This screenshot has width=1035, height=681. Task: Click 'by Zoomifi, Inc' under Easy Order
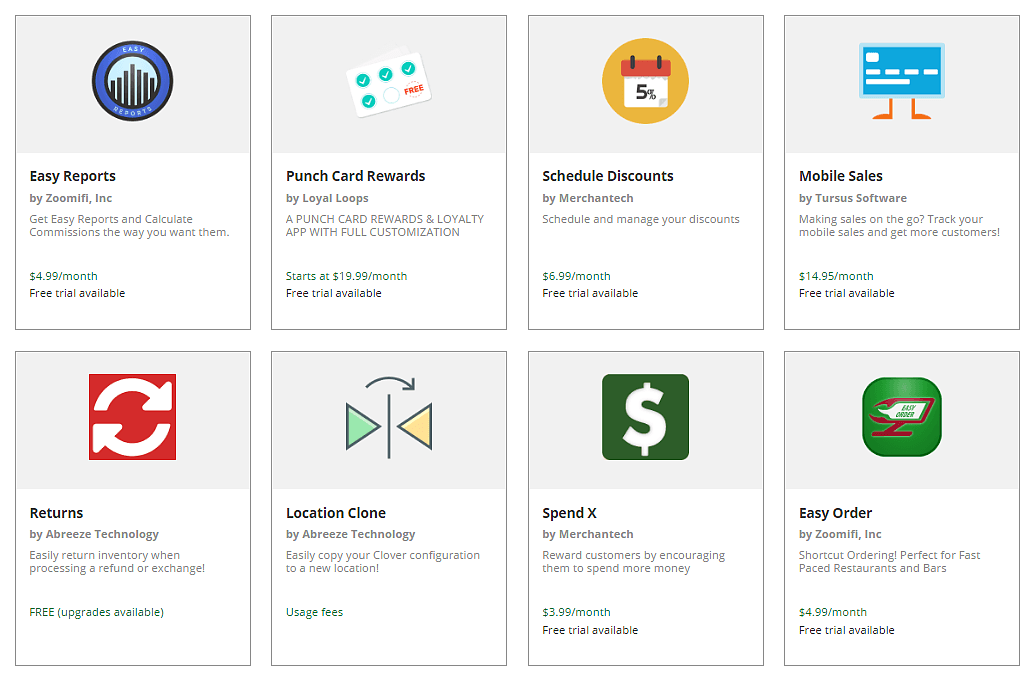(840, 535)
